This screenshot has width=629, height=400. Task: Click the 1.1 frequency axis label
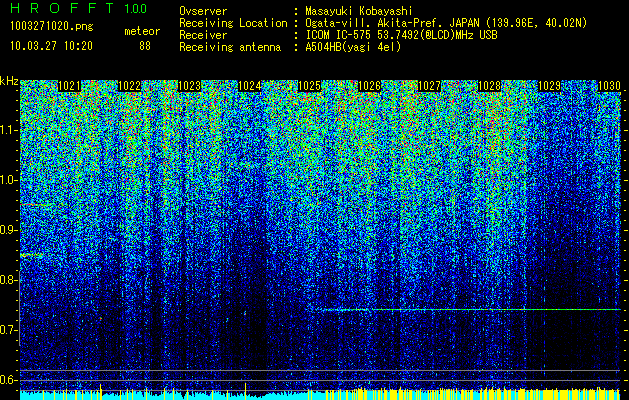coord(8,130)
